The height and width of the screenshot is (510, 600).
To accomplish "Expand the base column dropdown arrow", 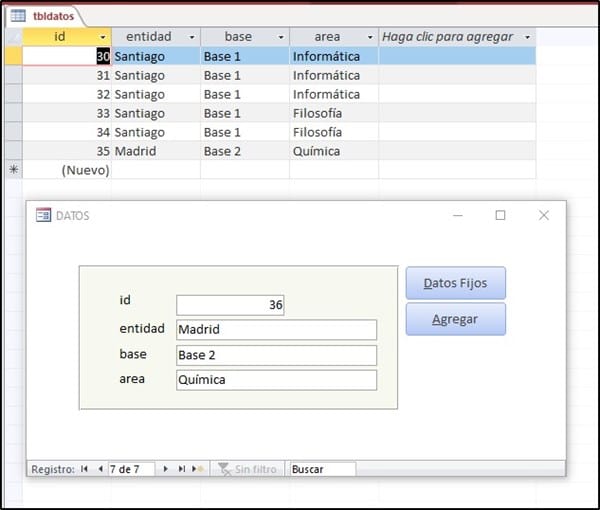I will [x=280, y=37].
